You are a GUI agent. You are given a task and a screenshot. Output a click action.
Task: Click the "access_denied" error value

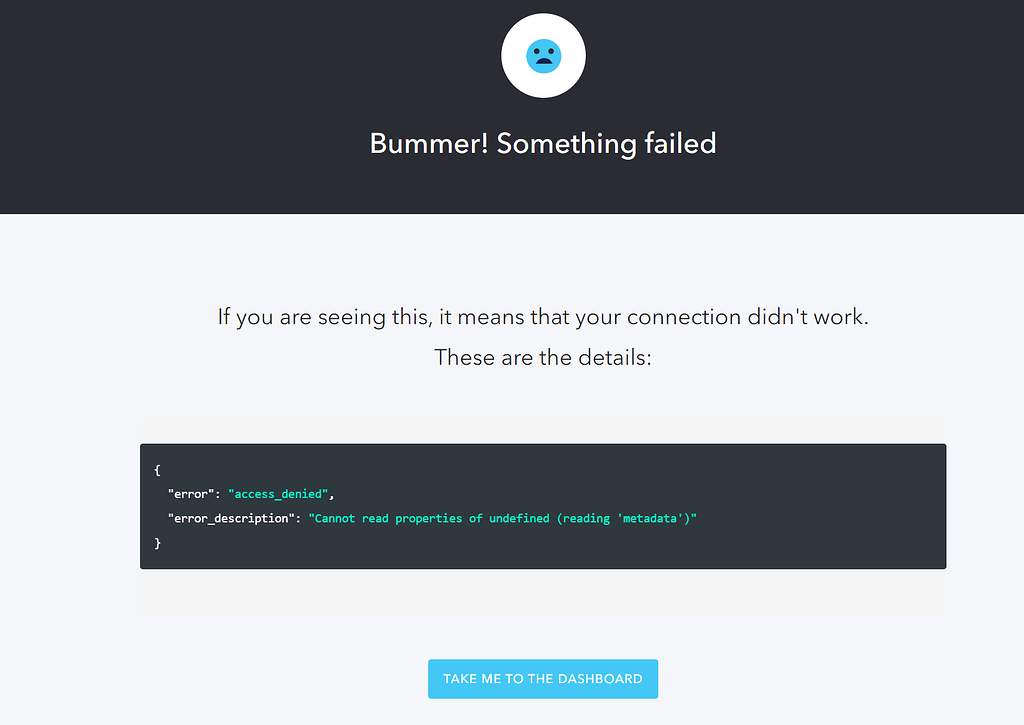coord(278,494)
